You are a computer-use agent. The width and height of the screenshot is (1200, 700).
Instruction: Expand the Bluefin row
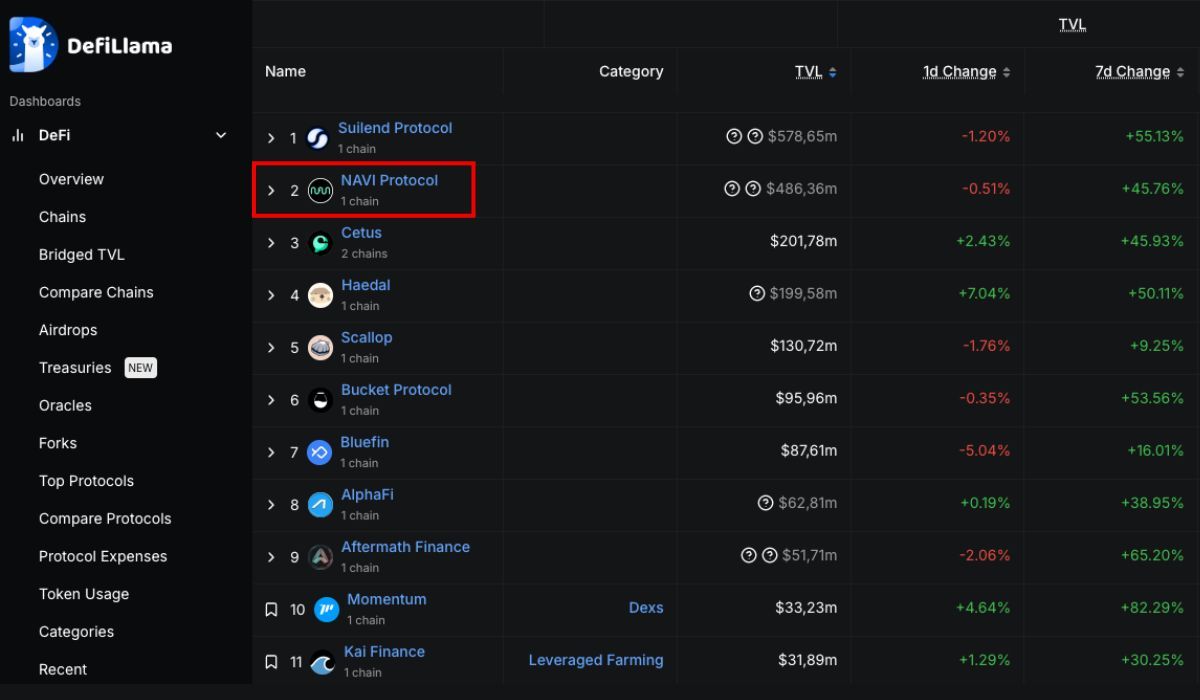[271, 452]
